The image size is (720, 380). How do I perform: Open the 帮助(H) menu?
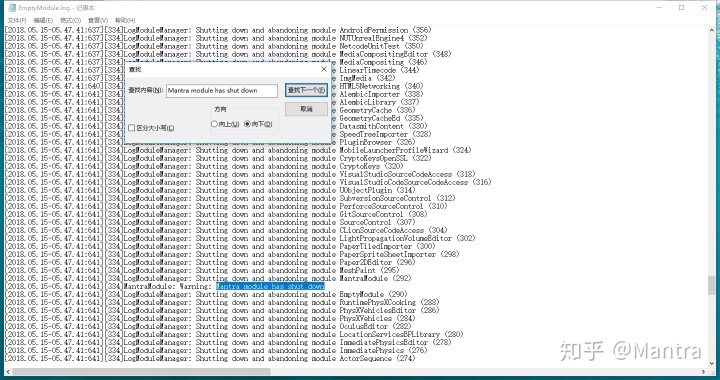[x=125, y=20]
